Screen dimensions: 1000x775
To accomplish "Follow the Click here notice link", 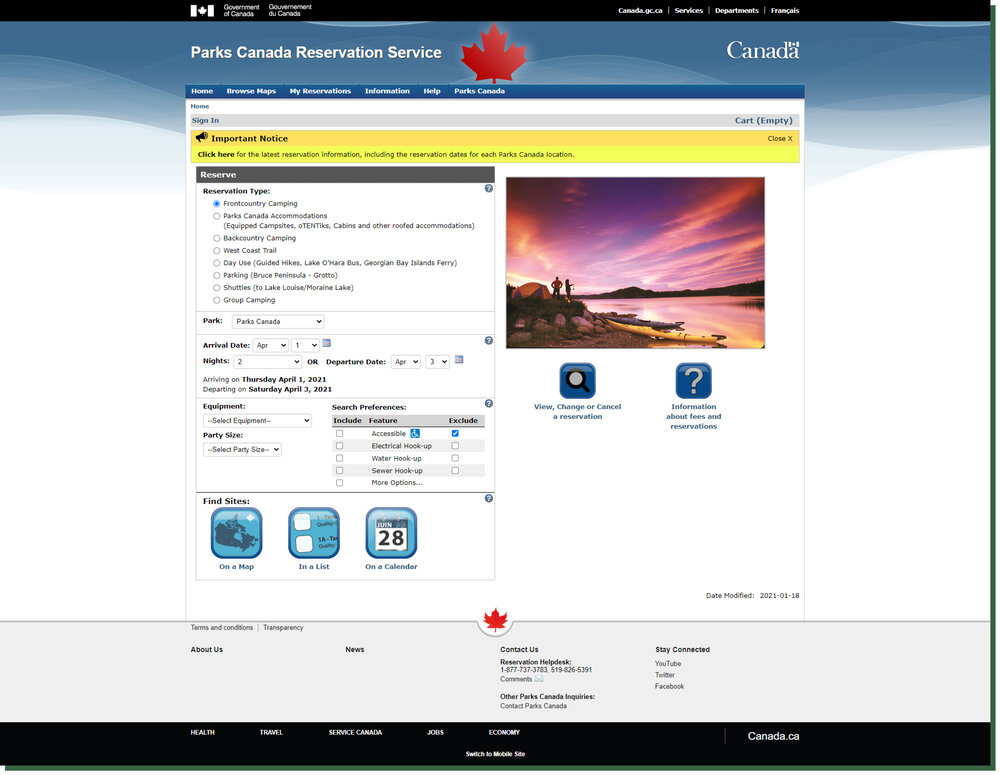I will pyautogui.click(x=216, y=154).
